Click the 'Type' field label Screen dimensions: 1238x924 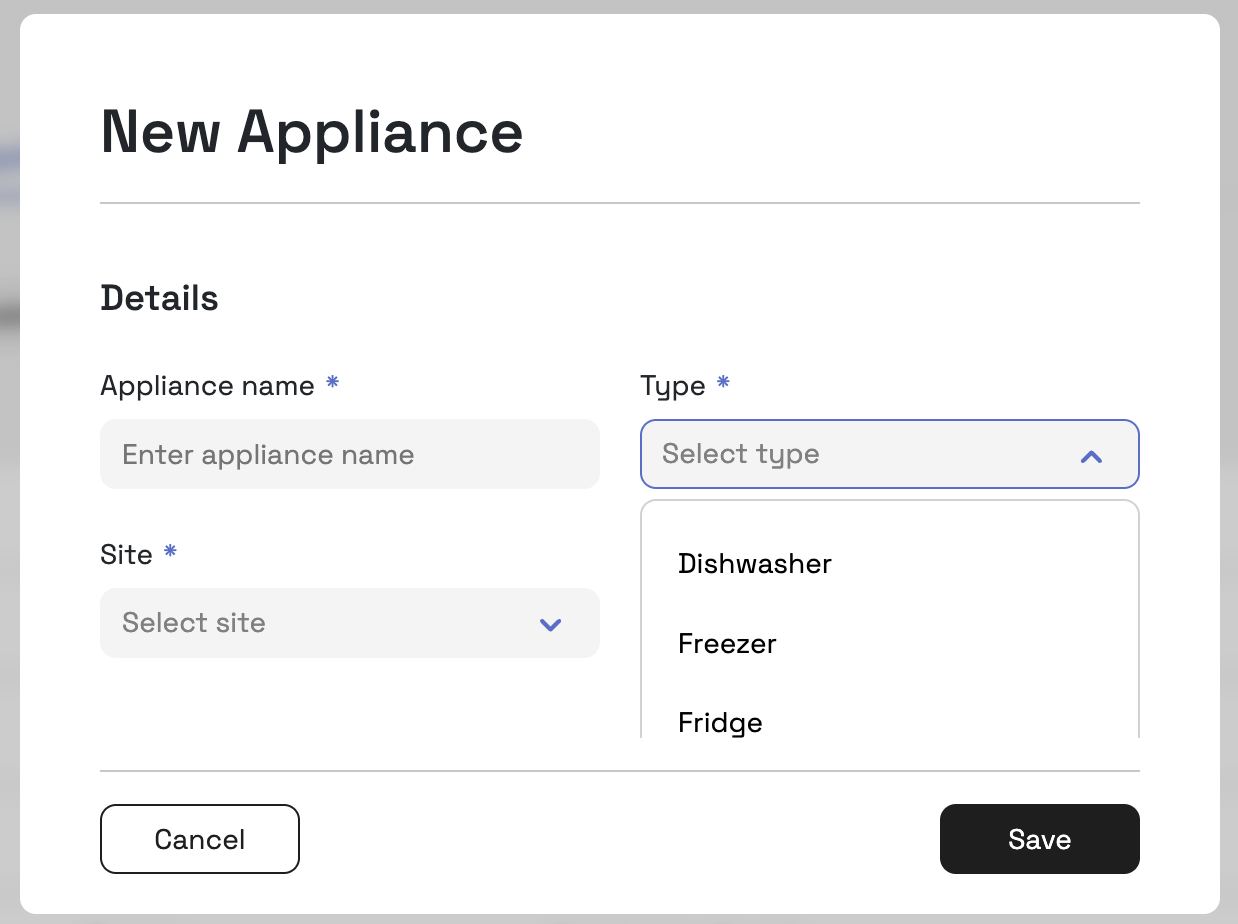[672, 386]
